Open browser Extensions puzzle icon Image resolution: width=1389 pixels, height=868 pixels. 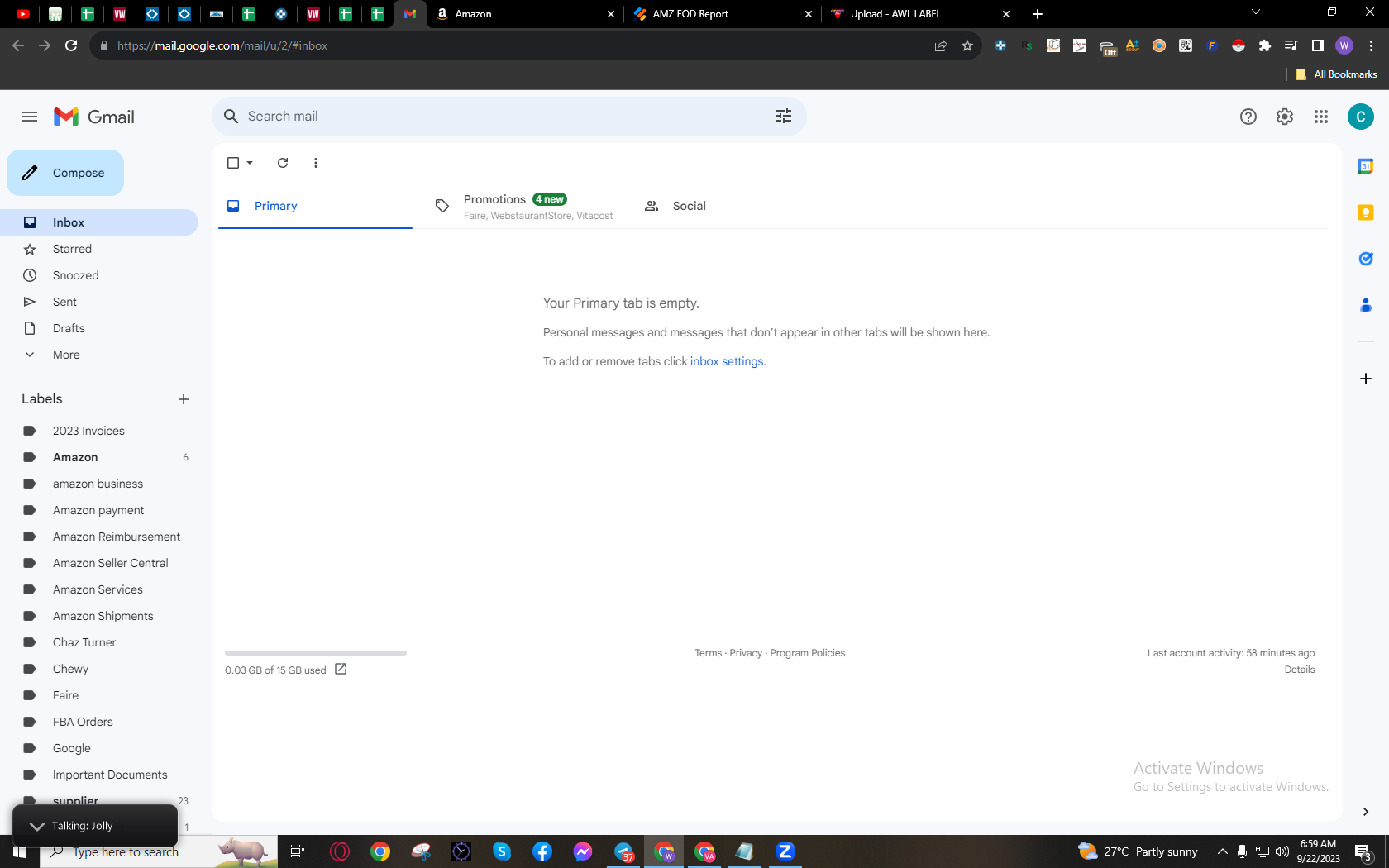[x=1265, y=45]
